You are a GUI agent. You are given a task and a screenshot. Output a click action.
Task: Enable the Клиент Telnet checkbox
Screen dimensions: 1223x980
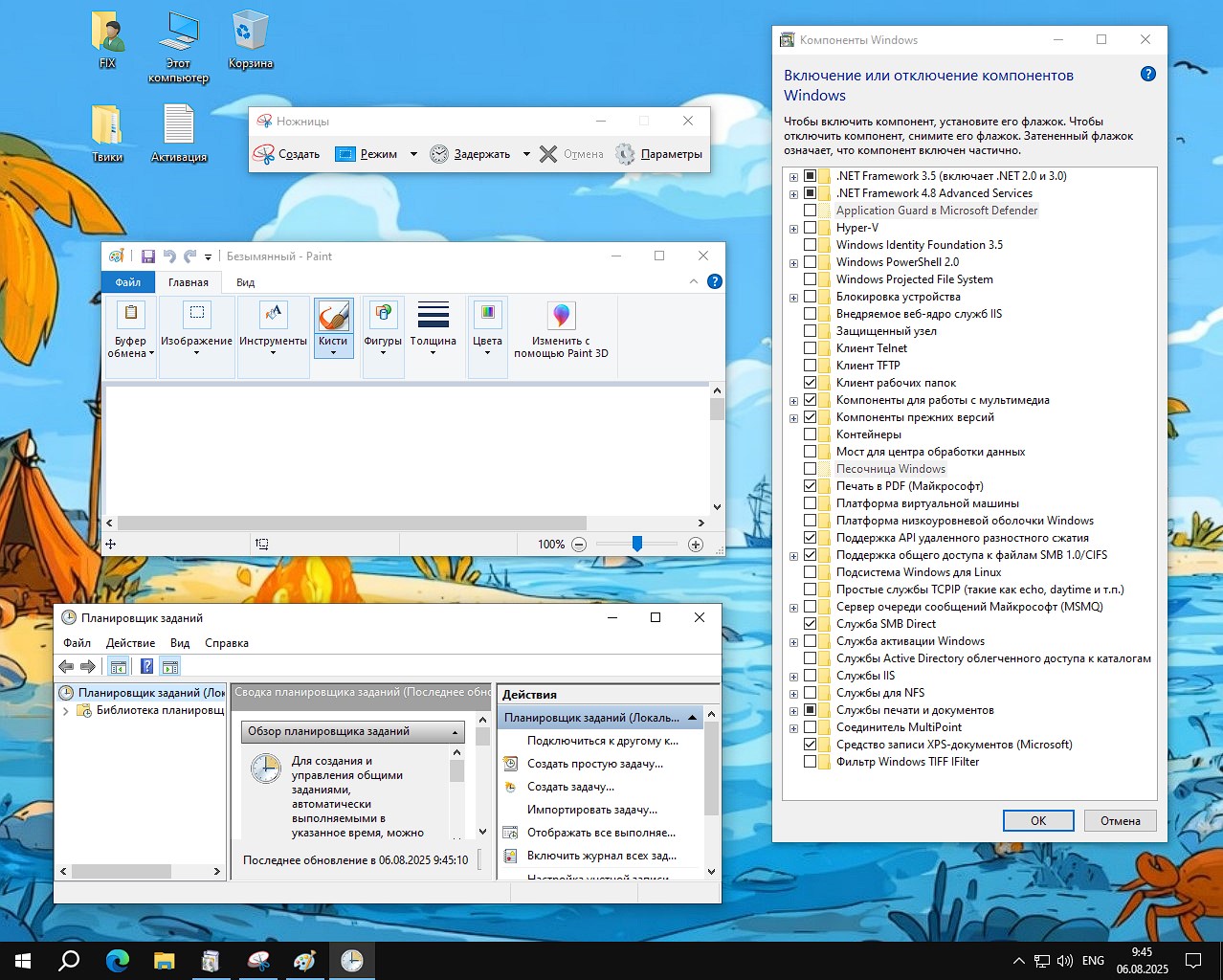[x=811, y=348]
